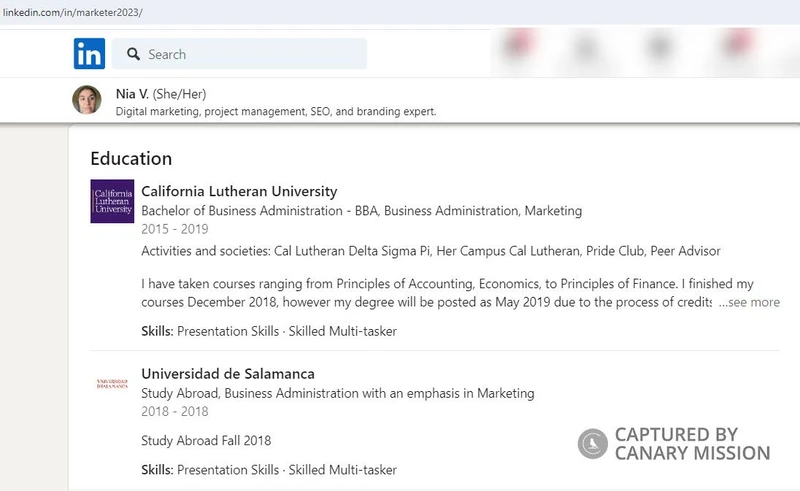Select the Education section heading

(x=131, y=159)
